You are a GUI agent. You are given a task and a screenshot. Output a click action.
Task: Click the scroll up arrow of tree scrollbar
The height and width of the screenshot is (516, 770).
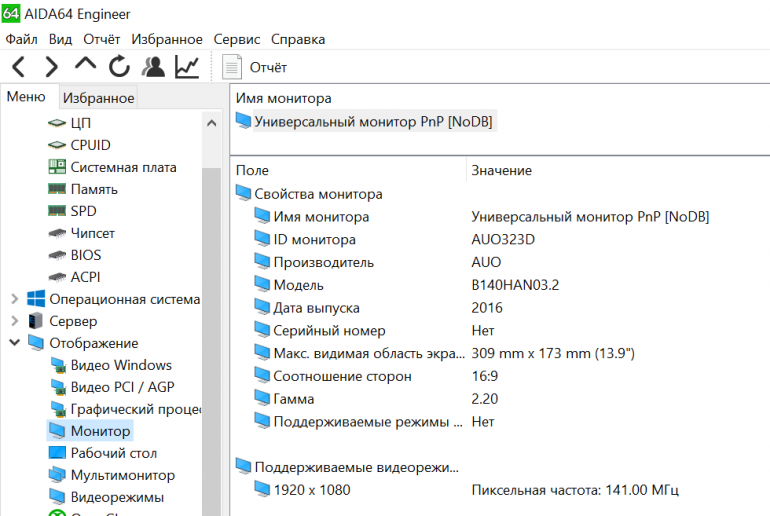(x=212, y=123)
